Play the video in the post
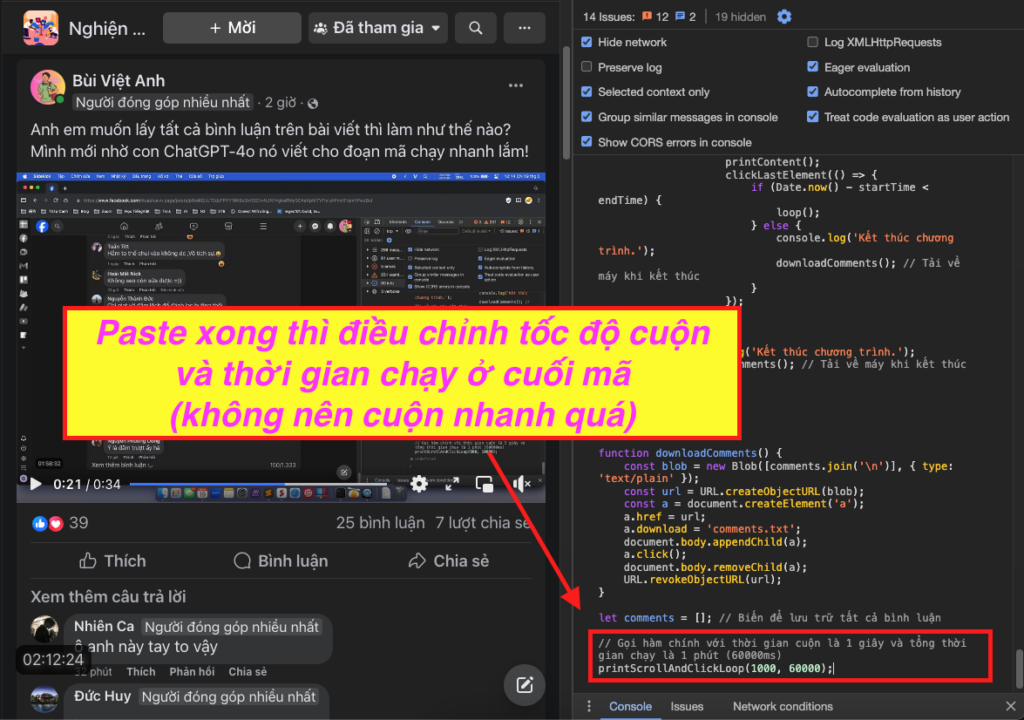 tap(36, 484)
